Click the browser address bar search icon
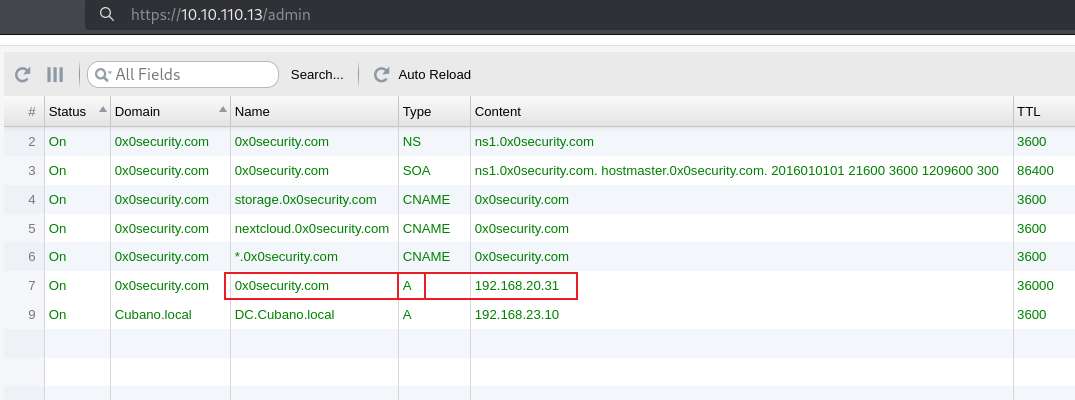Viewport: 1075px width, 400px height. click(107, 16)
